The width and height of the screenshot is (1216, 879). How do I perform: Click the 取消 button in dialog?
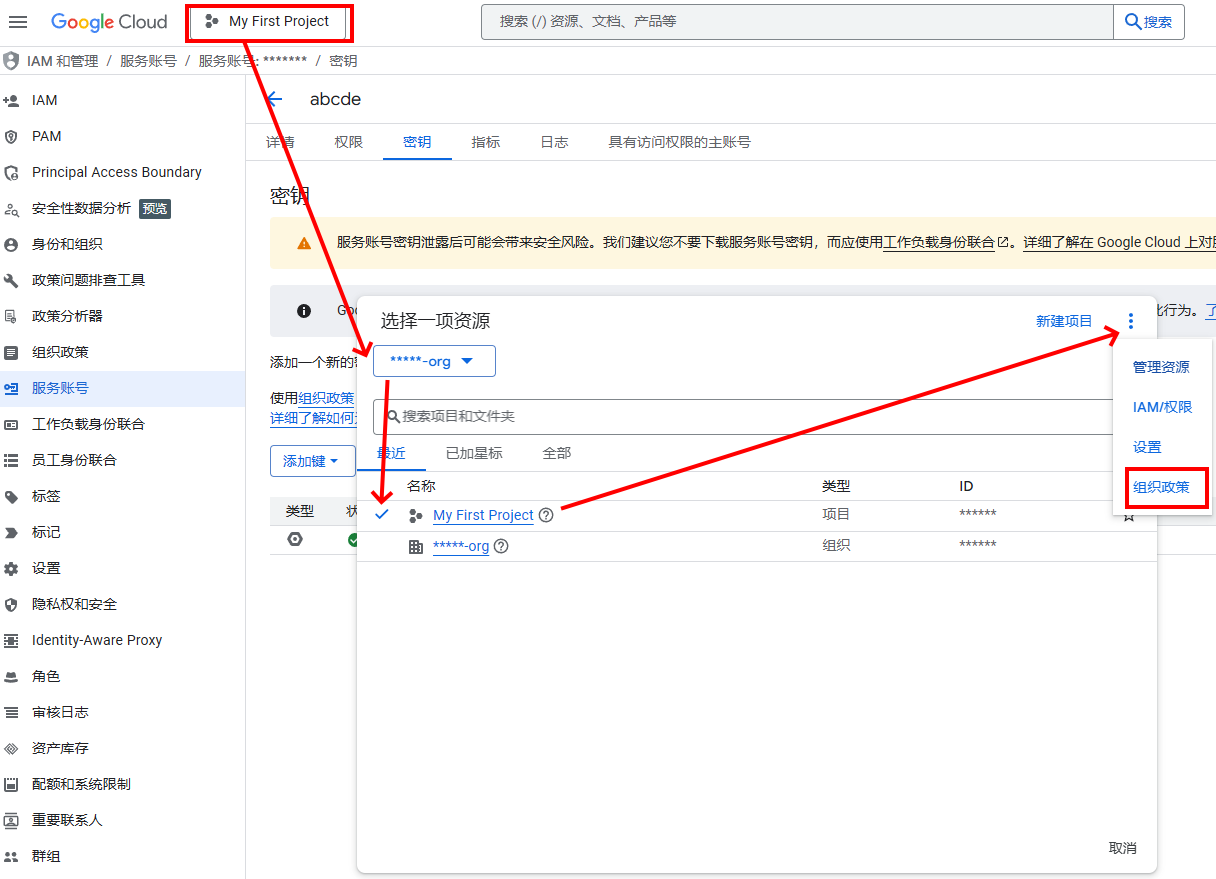click(x=1123, y=848)
